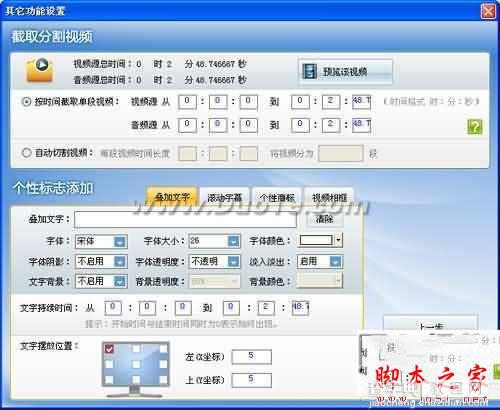Click the 预览该视频 preview button
Viewport: 500px width, 410px height.
[x=345, y=71]
